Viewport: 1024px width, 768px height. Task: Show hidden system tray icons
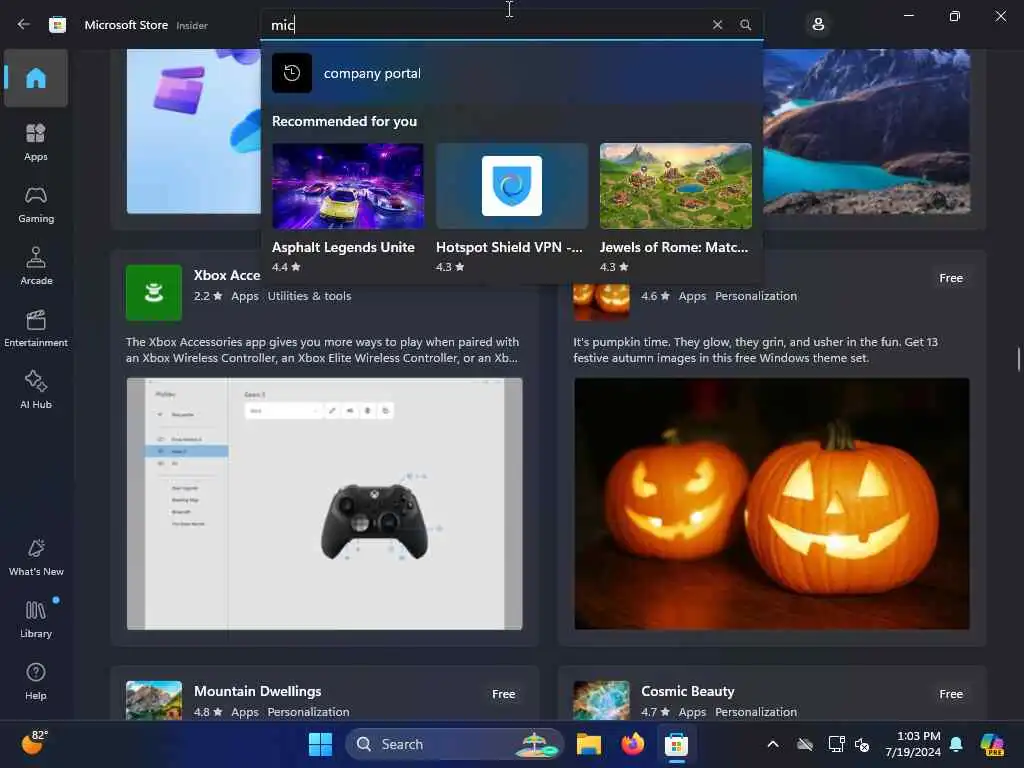[x=773, y=744]
